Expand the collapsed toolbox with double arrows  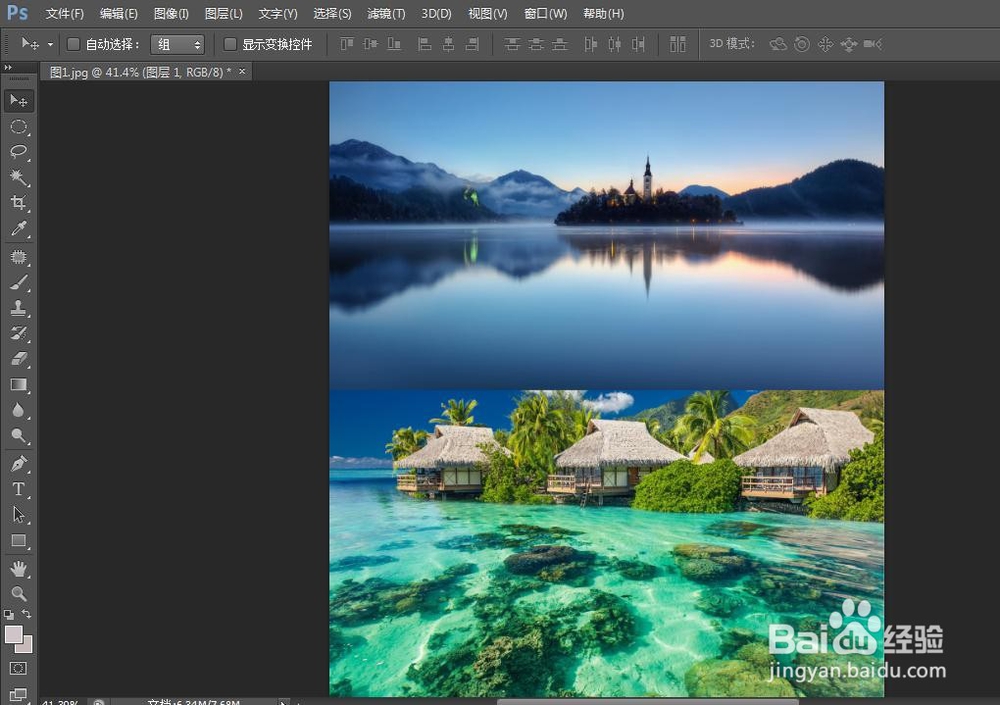(8, 67)
